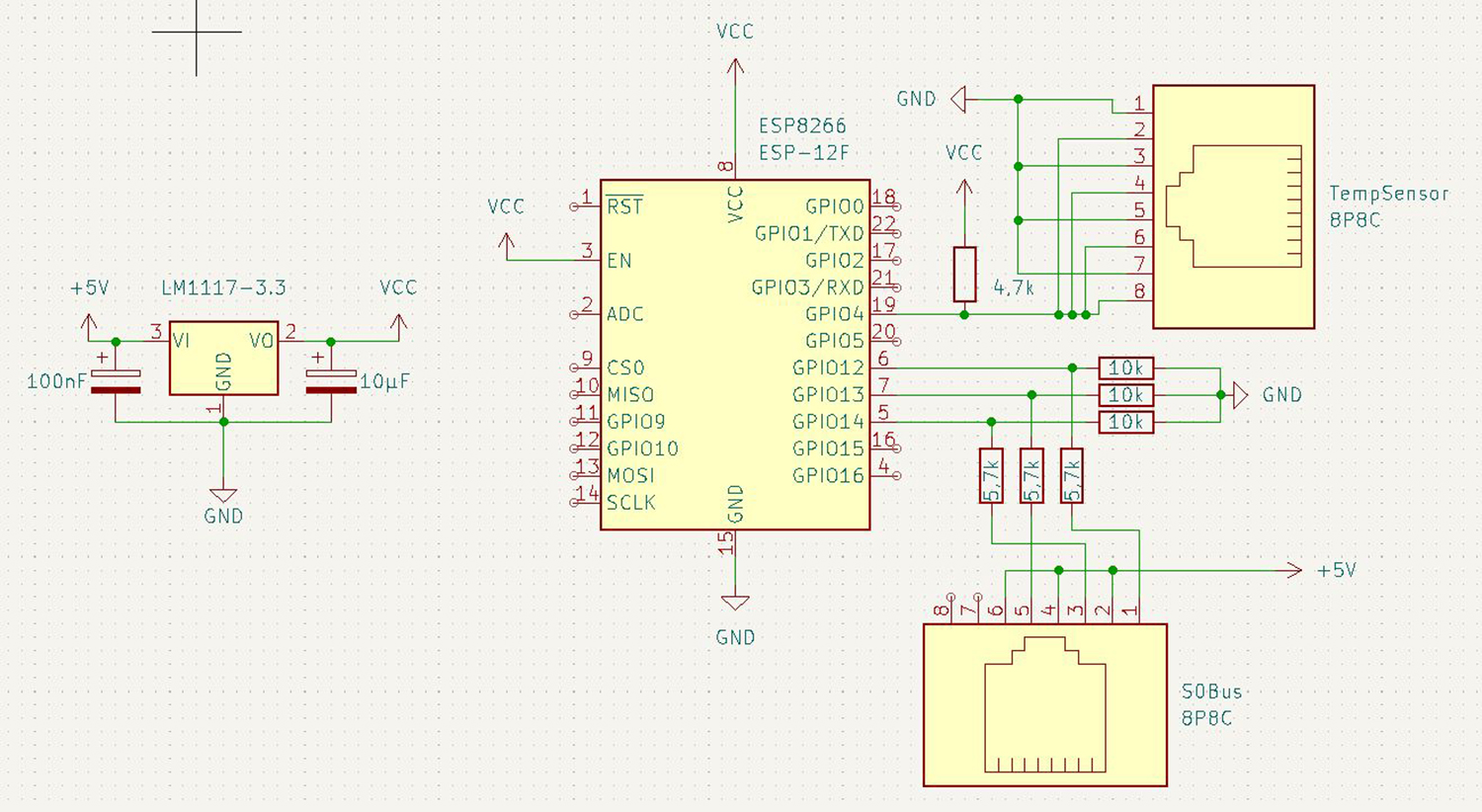
Task: Click the GPIO10 pin label
Action: tap(642, 448)
